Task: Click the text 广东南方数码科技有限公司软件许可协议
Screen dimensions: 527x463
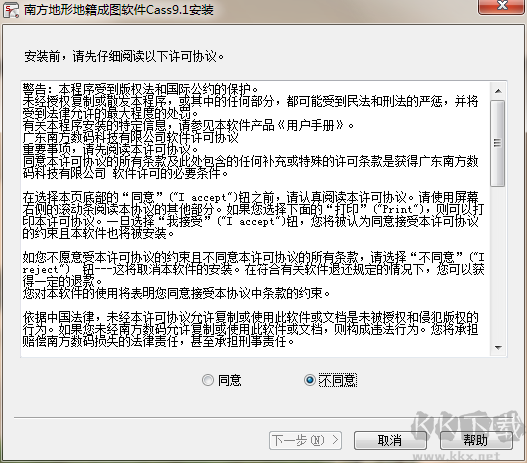Action: tap(131, 138)
